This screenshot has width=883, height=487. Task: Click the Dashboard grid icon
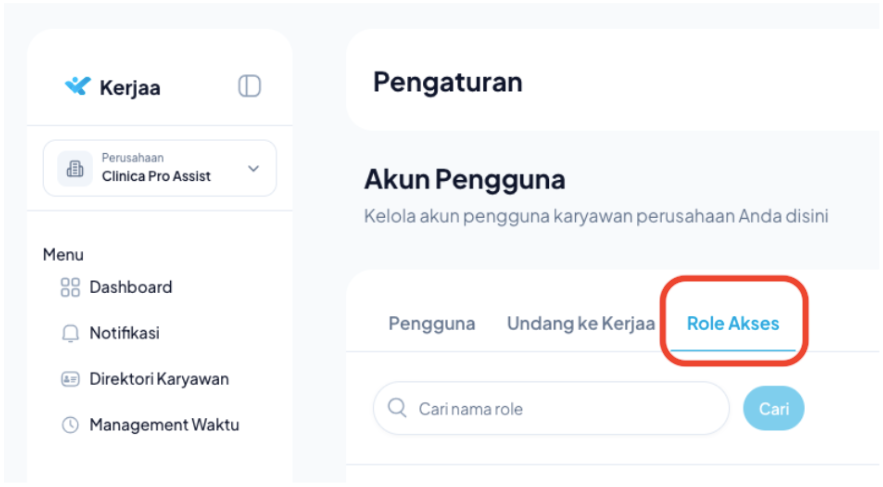pyautogui.click(x=70, y=288)
